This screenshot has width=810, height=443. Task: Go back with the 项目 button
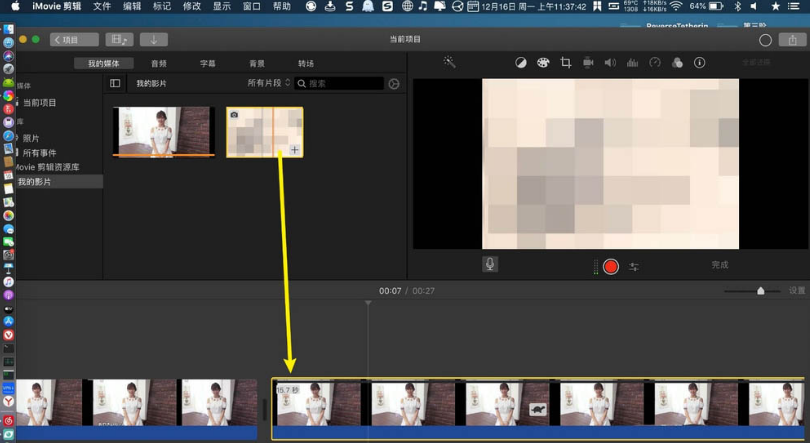74,40
